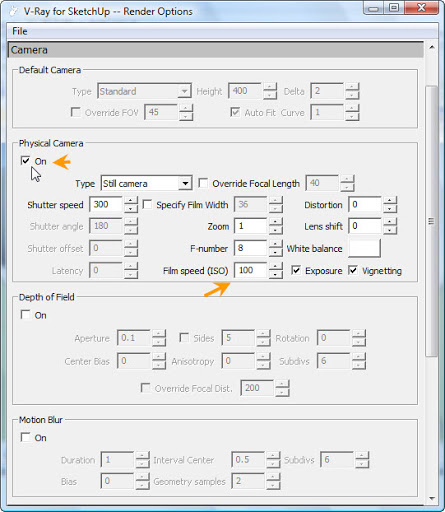Toggle the Exposure checkbox
This screenshot has width=445, height=512.
point(296,270)
